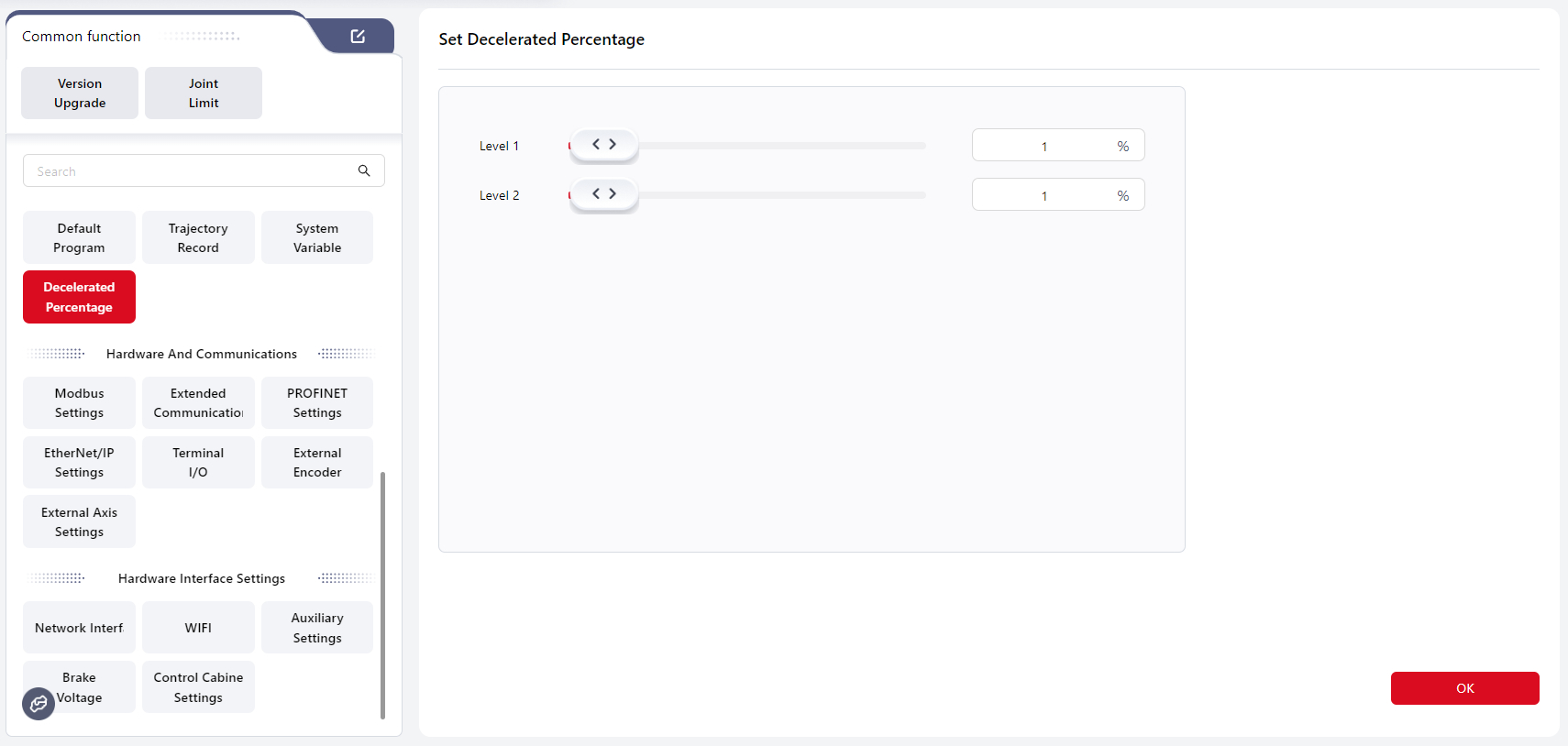Open Joint Limit shortcut
The width and height of the screenshot is (1568, 746).
204,93
